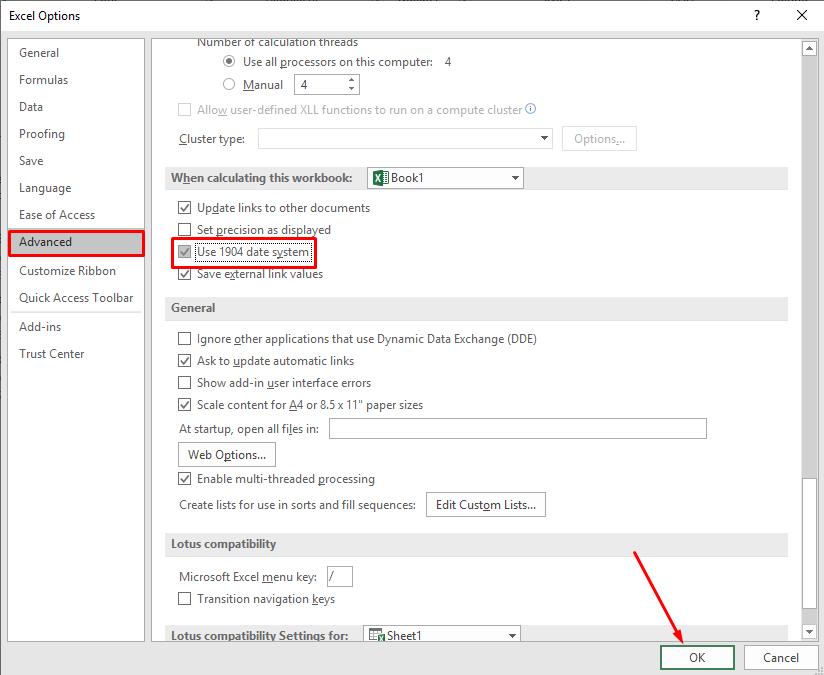Toggle Ask to update automatic links

184,361
